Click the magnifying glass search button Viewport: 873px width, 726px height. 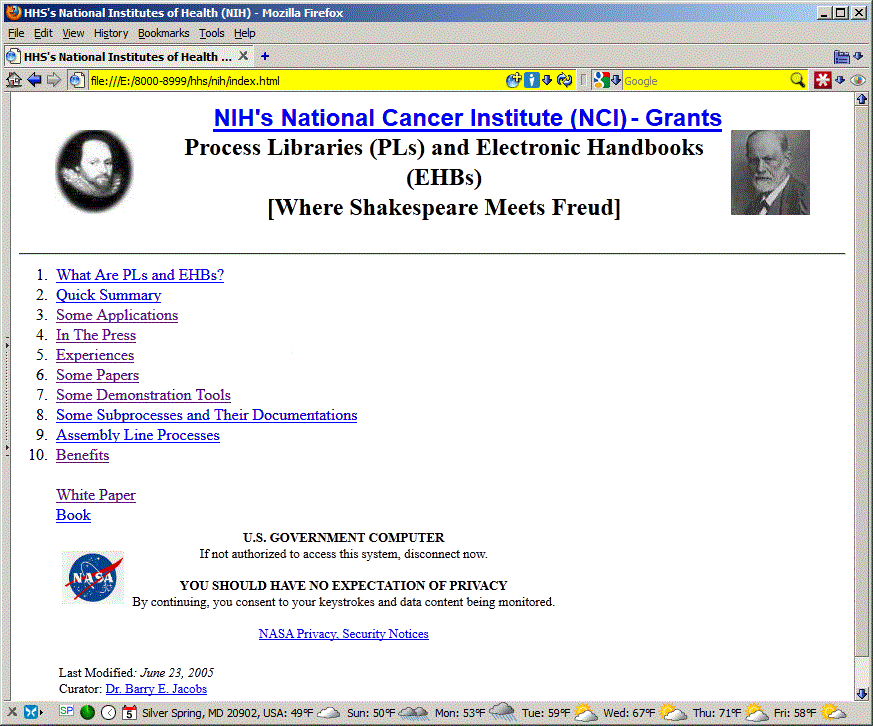tap(798, 80)
